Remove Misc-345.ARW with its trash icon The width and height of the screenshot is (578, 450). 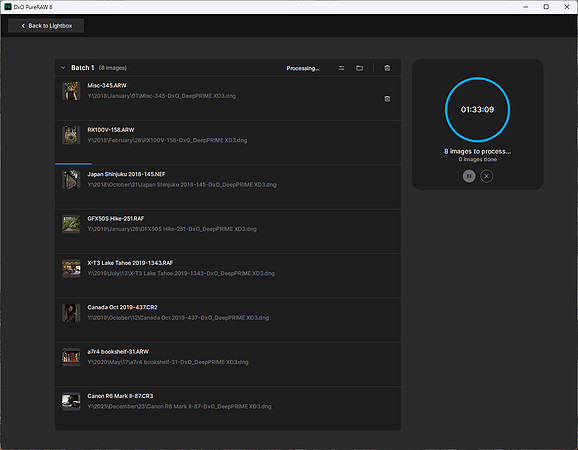coord(387,99)
